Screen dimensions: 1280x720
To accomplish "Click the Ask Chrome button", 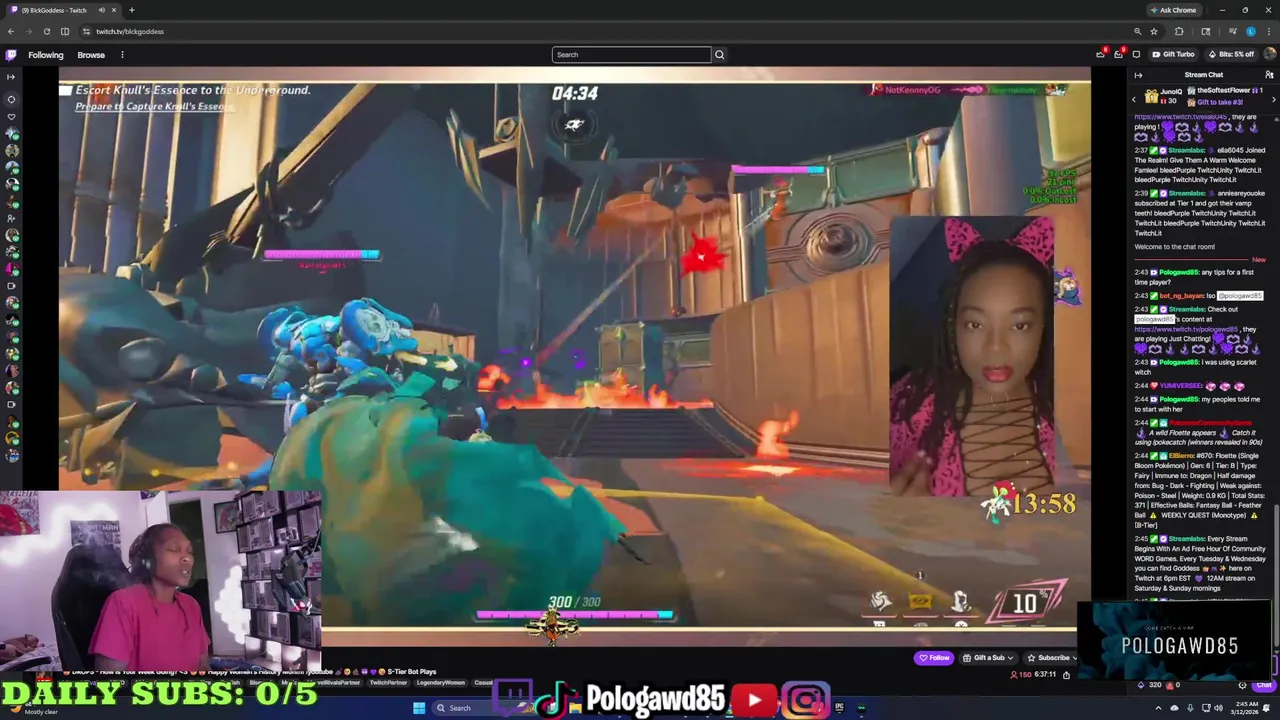I will tap(1173, 10).
